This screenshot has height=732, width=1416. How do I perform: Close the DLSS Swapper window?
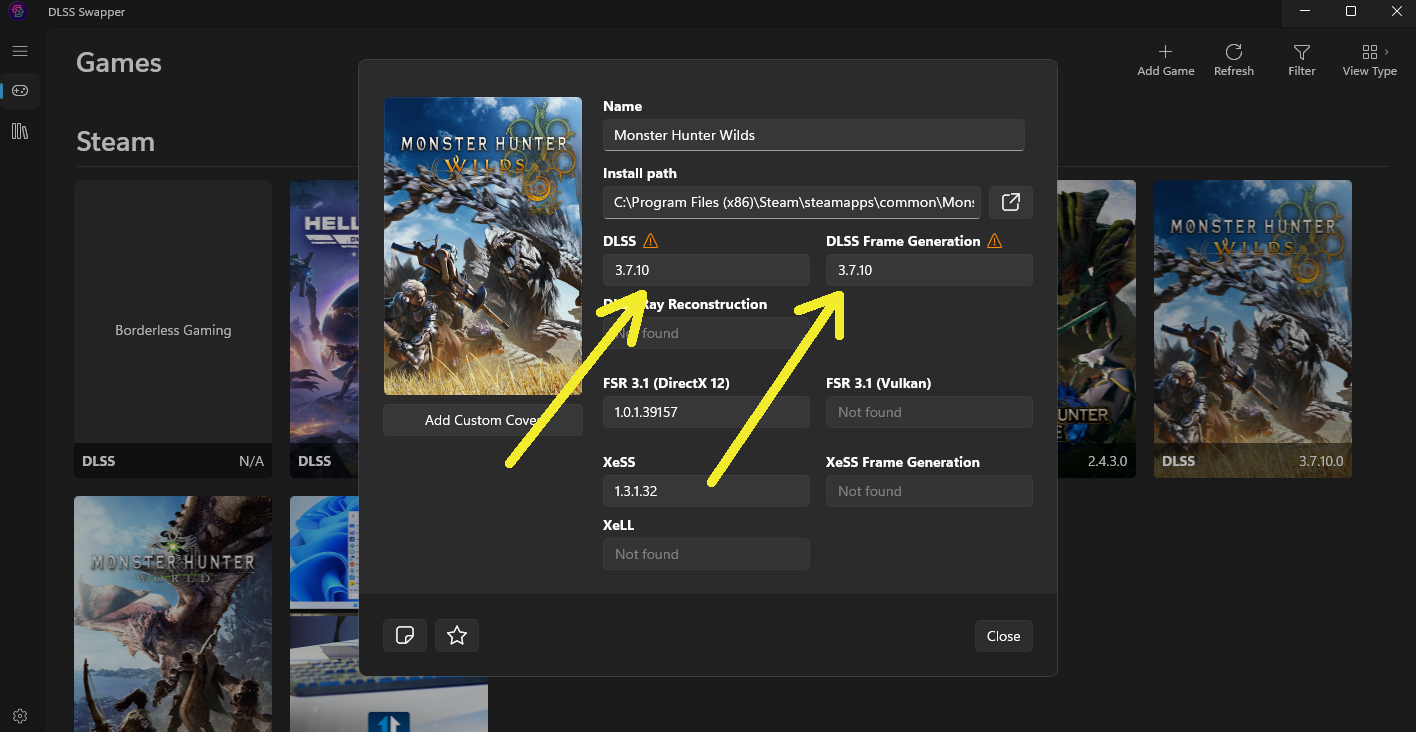click(x=1395, y=12)
